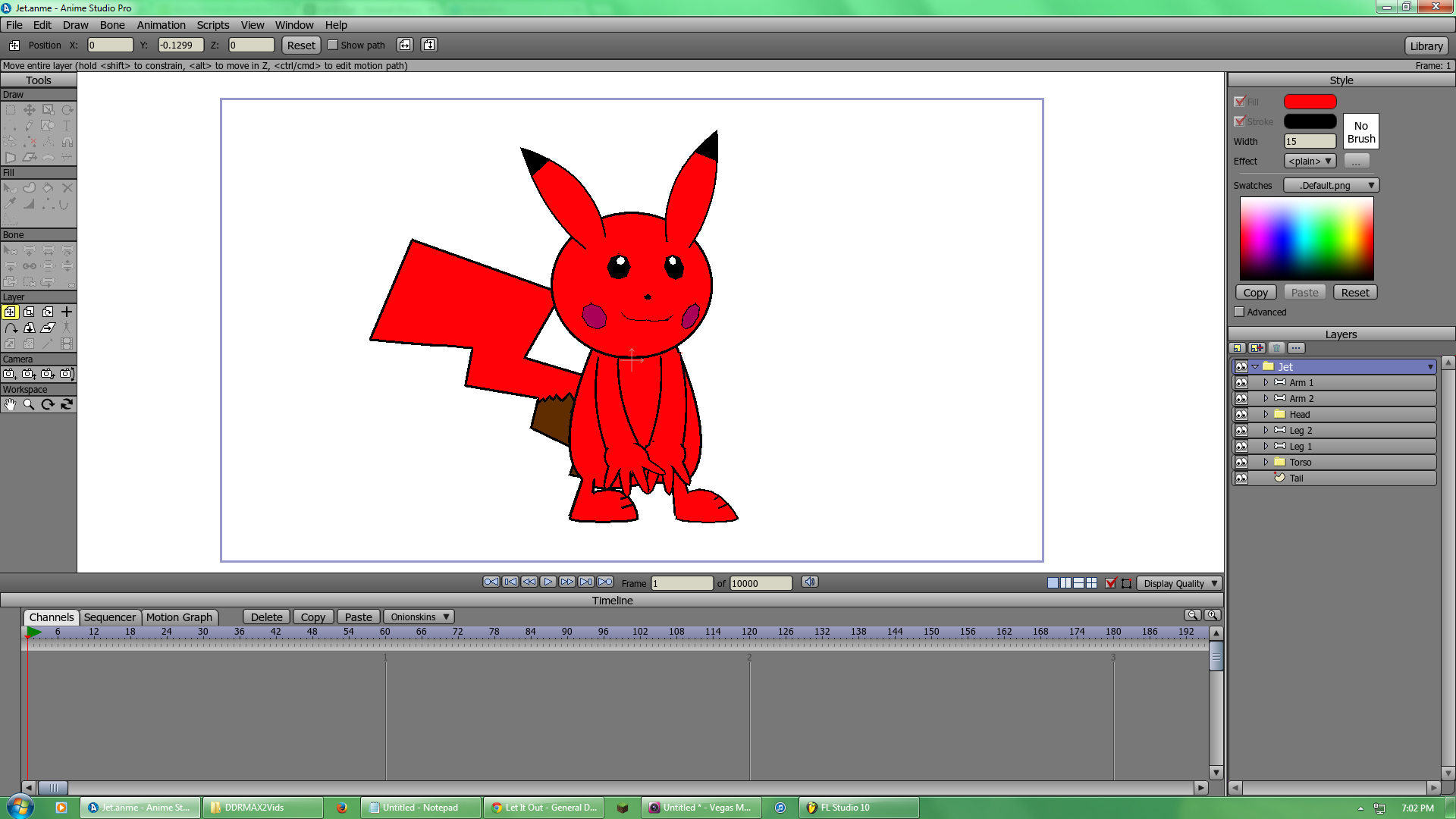
Task: Select the Scale Layer tool
Action: [29, 312]
